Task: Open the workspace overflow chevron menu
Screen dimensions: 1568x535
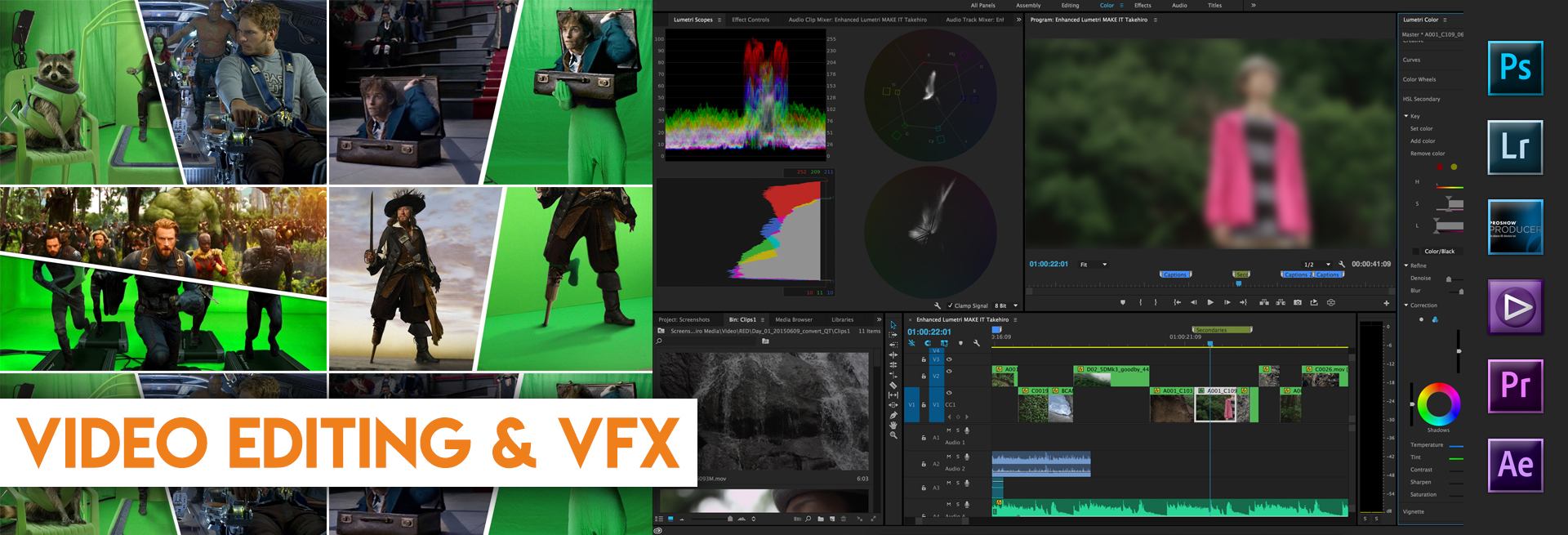Action: point(1253,6)
